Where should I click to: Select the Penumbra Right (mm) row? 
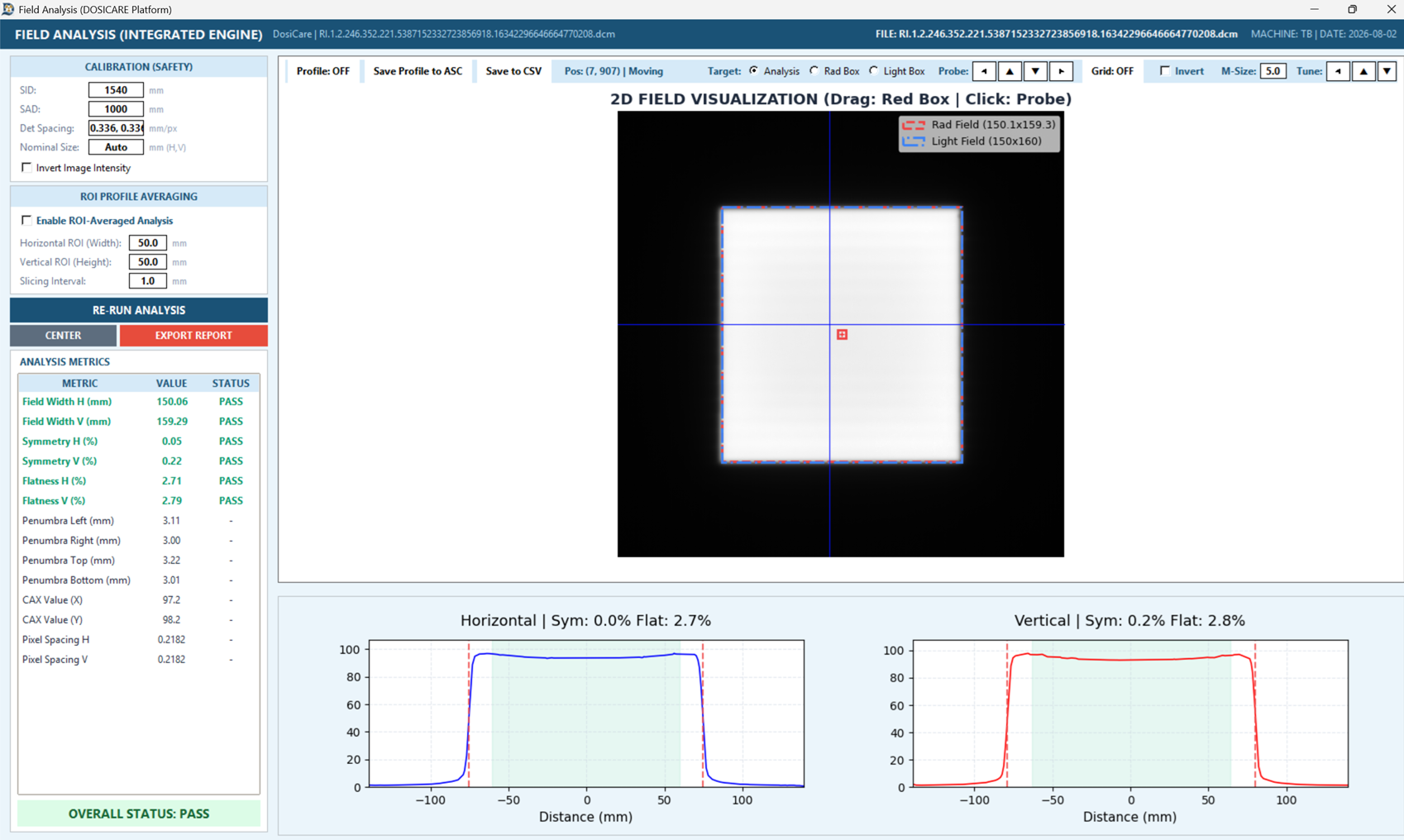pyautogui.click(x=139, y=541)
